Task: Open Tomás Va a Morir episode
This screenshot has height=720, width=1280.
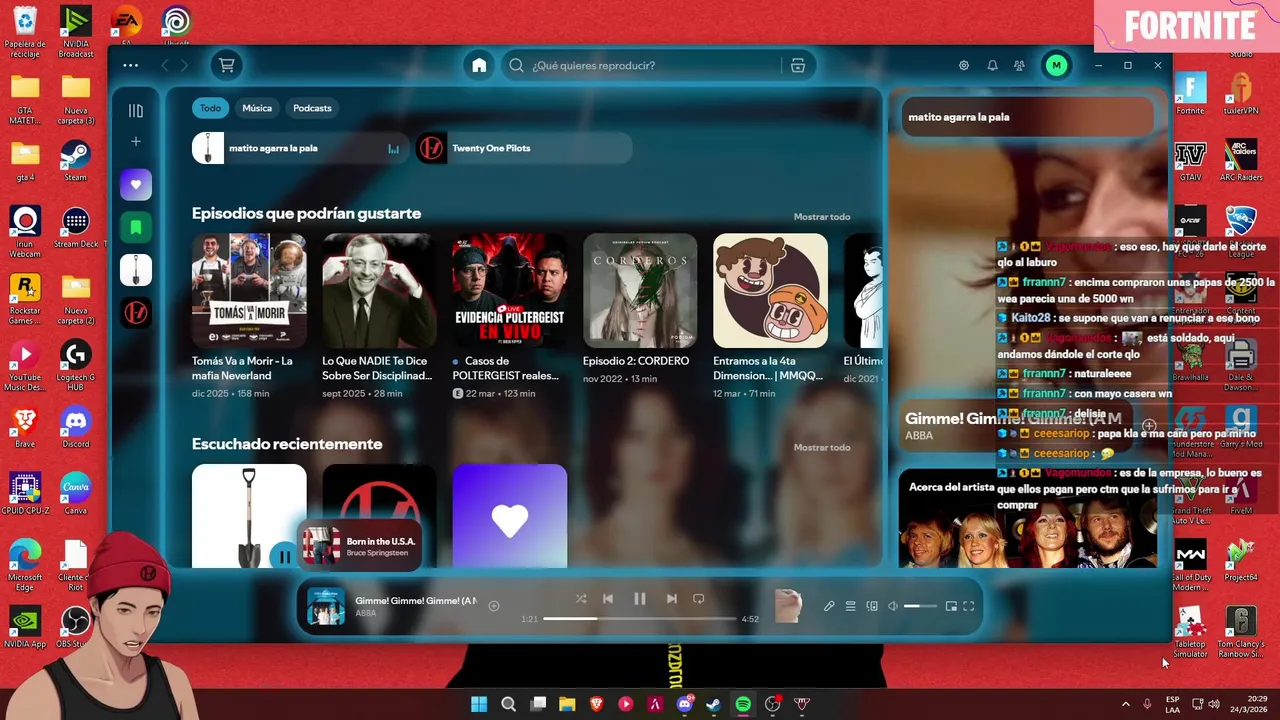Action: click(249, 318)
